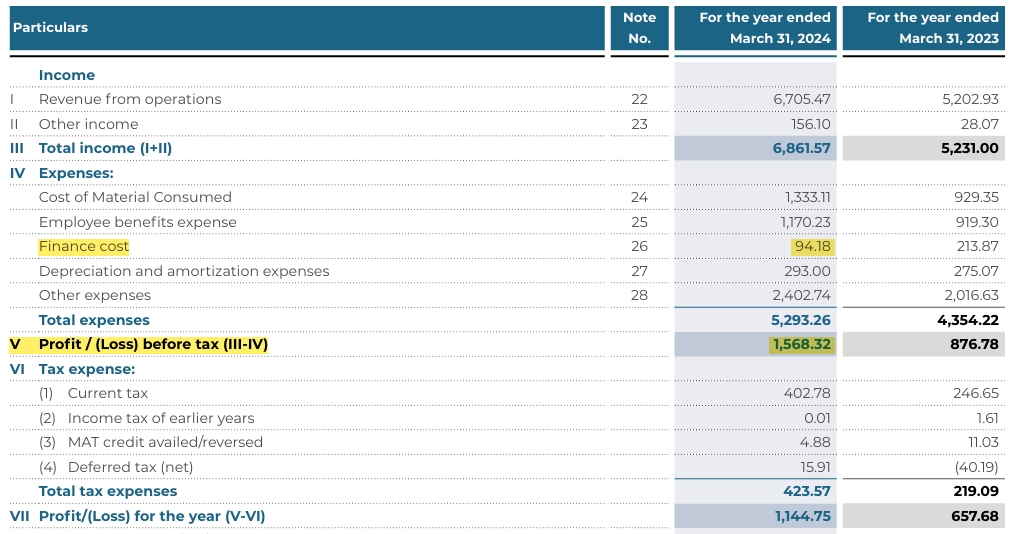1021x534 pixels.
Task: Click the 6,705.47 revenue figure
Action: coord(802,99)
